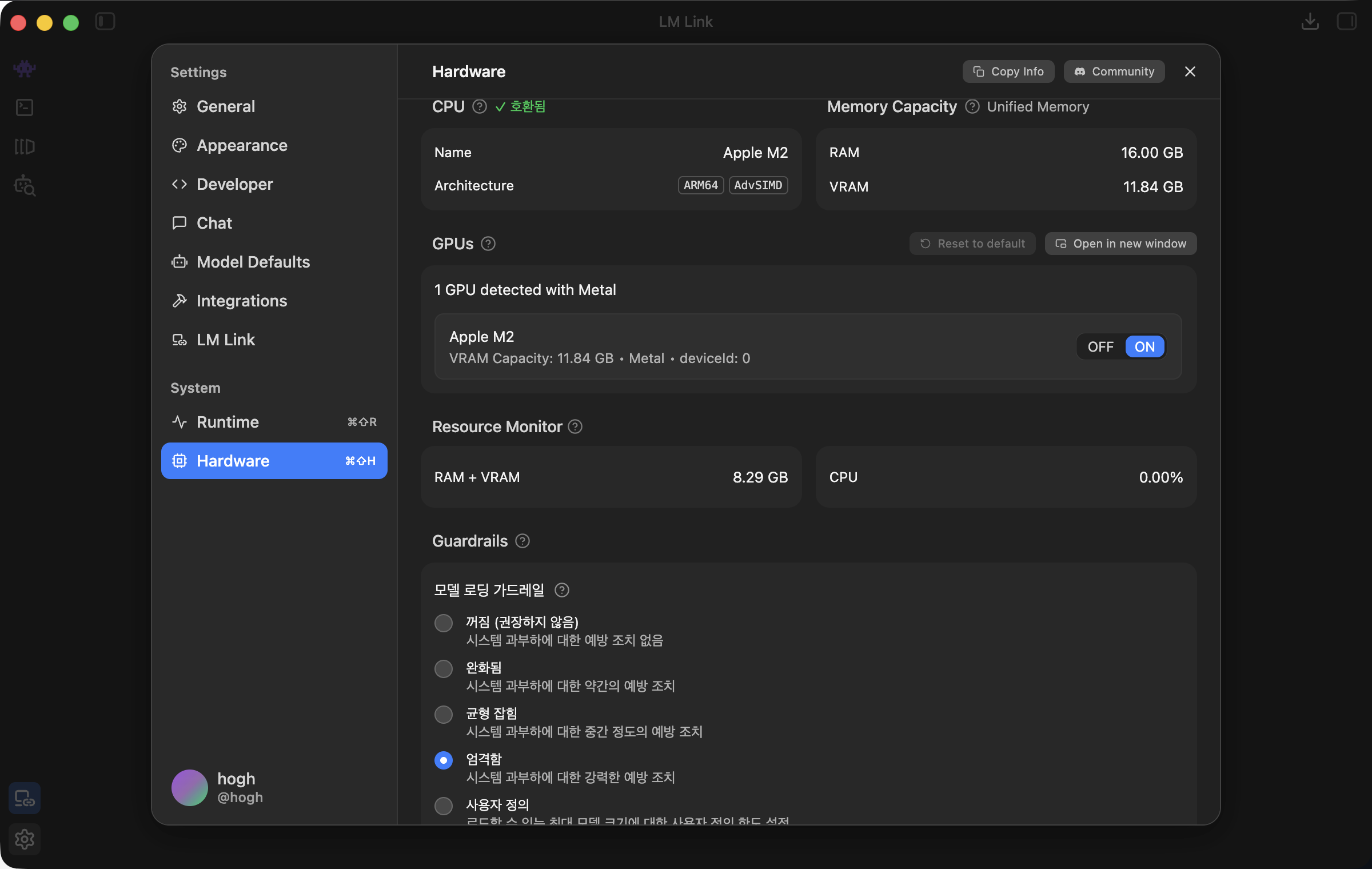Click help icon next to 모델 로딩 가드레일
Screen dimensions: 1372x869
(x=562, y=590)
